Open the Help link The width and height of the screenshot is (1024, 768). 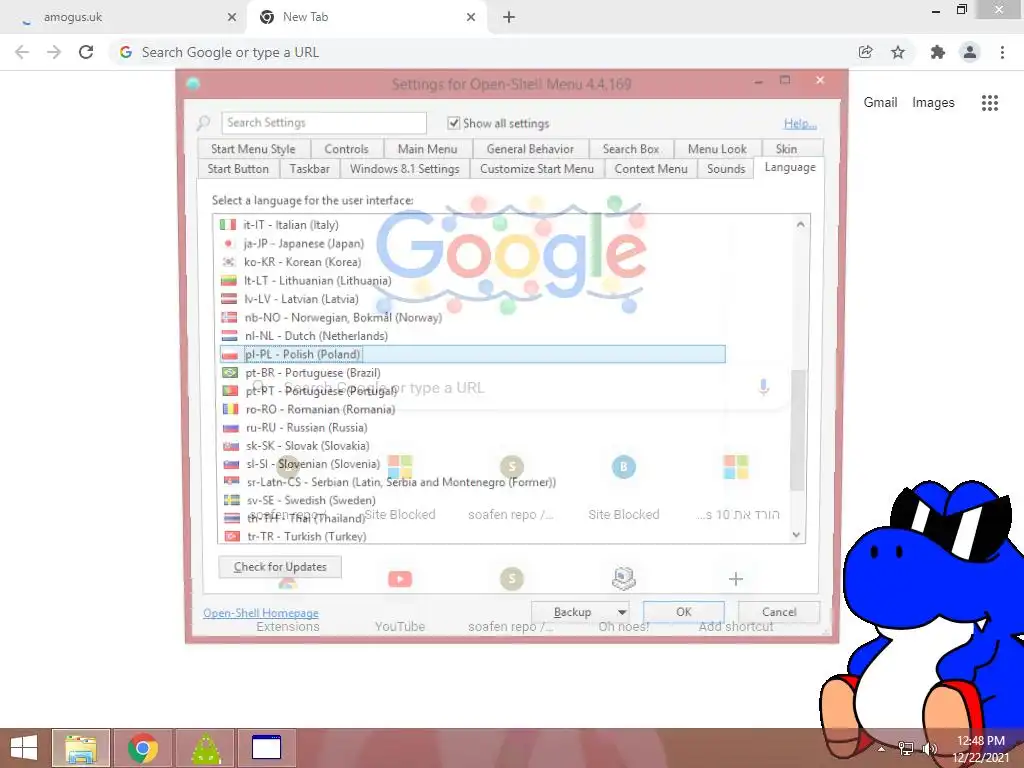pos(800,123)
